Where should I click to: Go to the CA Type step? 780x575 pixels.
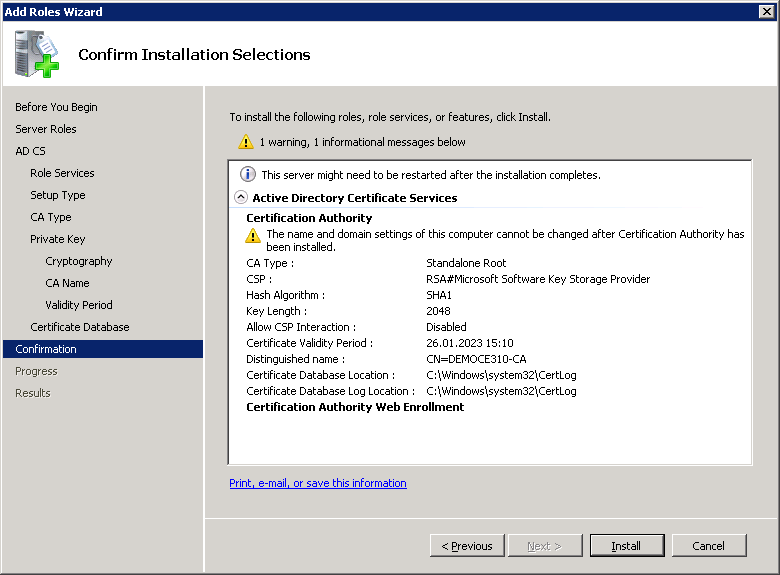pos(51,217)
